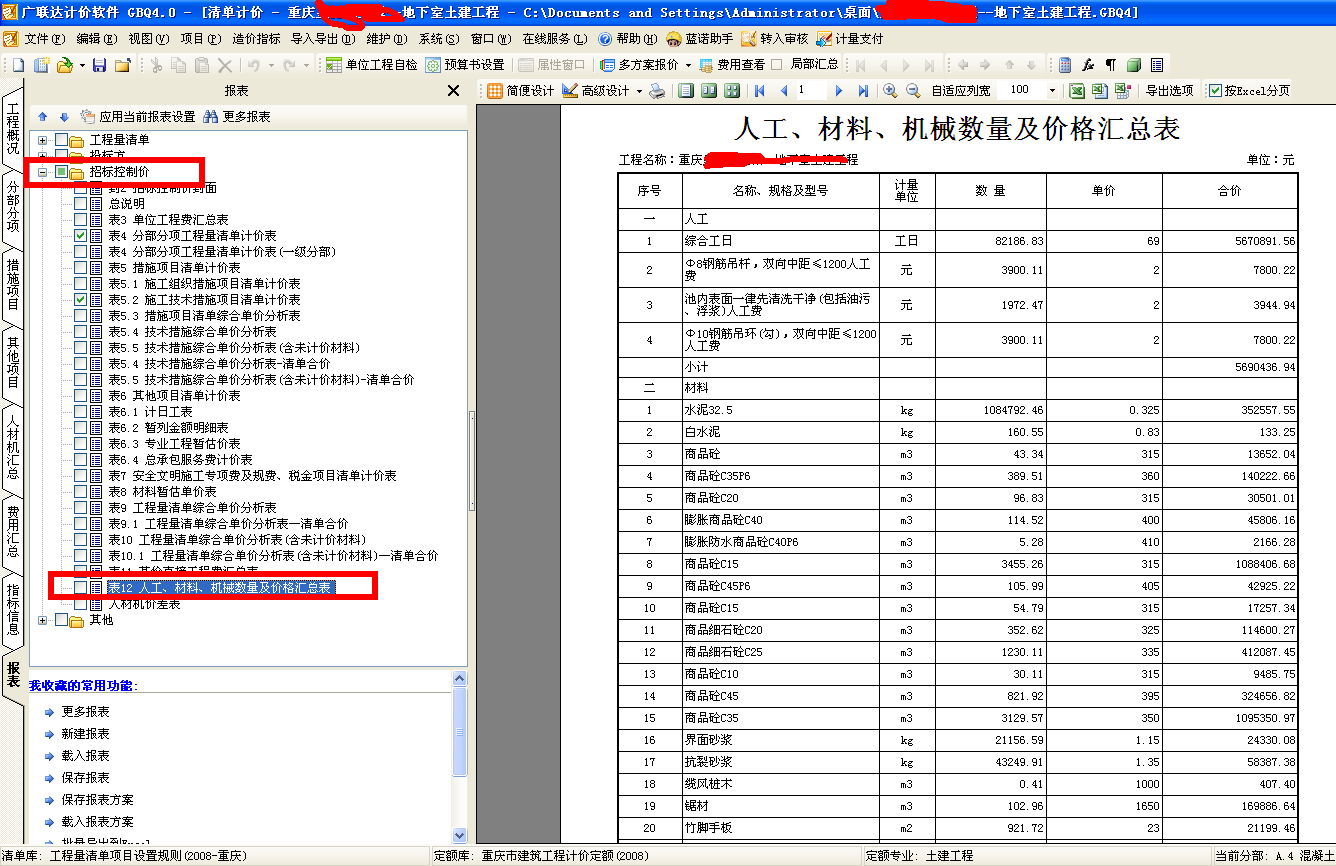
Task: Click the 新建报表 link
Action: [x=85, y=734]
